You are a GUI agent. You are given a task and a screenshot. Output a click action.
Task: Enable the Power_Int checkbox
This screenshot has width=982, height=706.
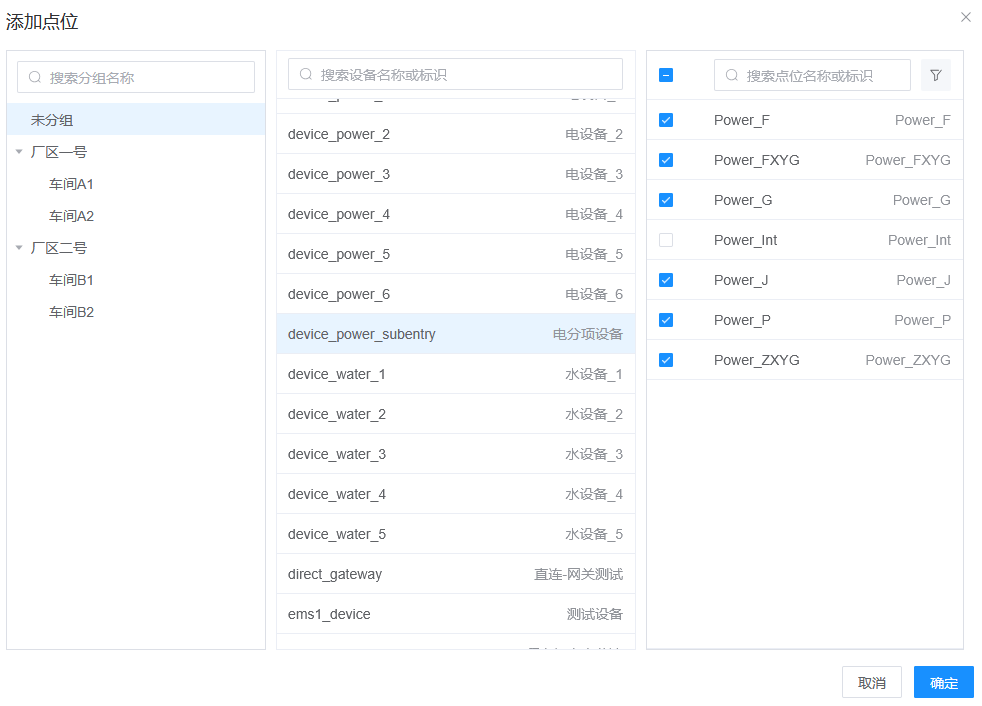pyautogui.click(x=666, y=240)
